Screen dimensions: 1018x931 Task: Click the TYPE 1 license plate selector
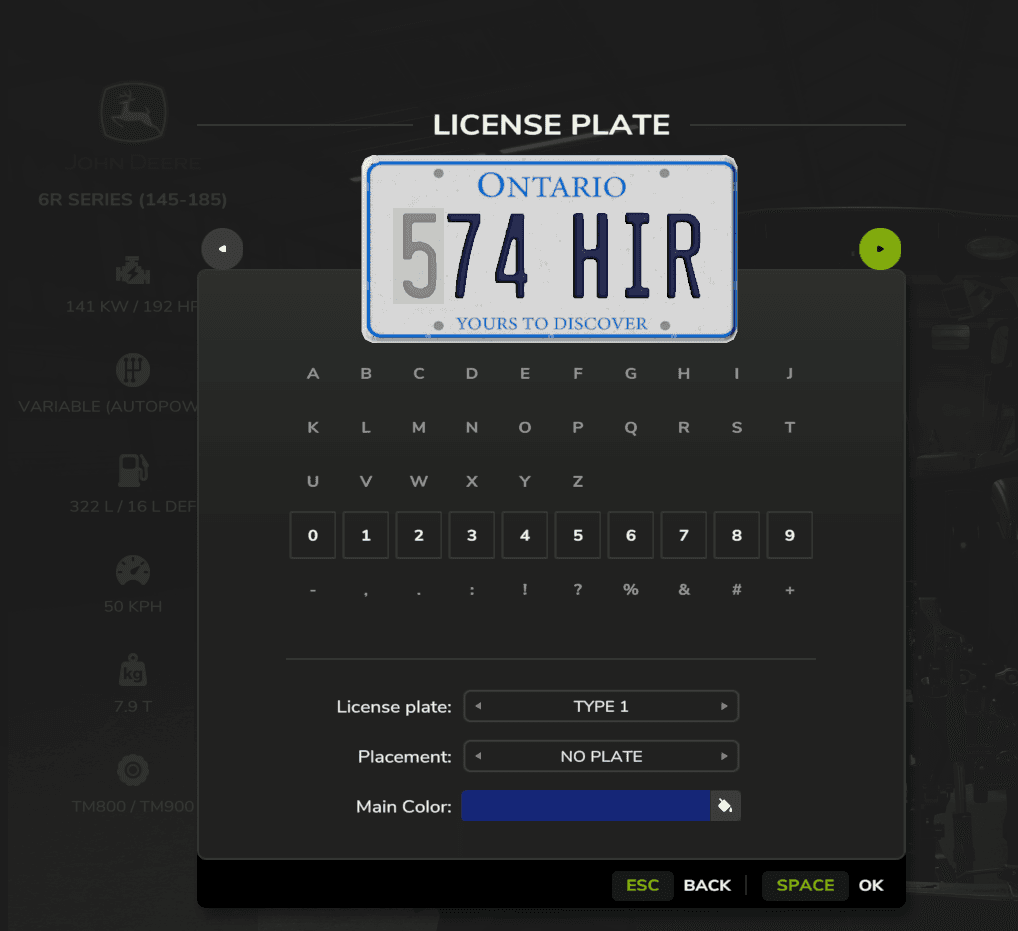(601, 706)
